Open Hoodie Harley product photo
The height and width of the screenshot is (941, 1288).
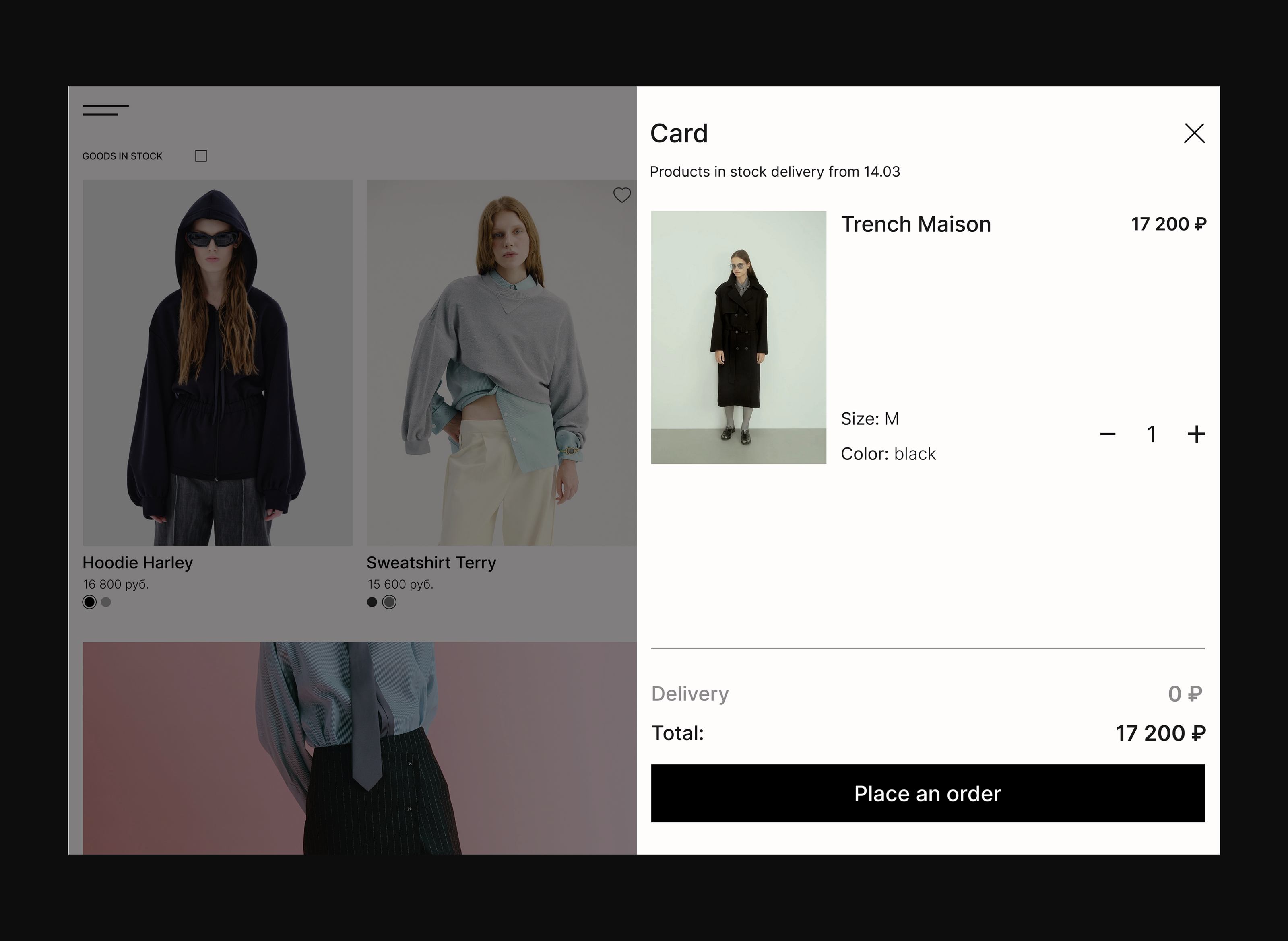[x=217, y=363]
